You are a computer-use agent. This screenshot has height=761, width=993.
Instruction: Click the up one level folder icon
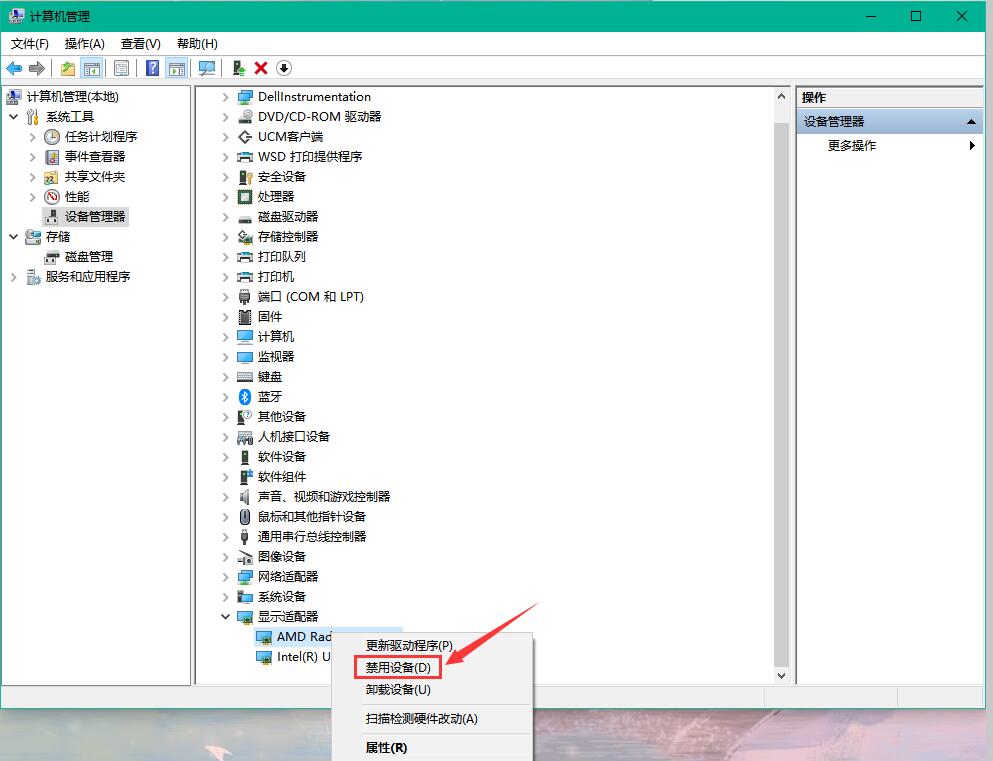pos(68,68)
